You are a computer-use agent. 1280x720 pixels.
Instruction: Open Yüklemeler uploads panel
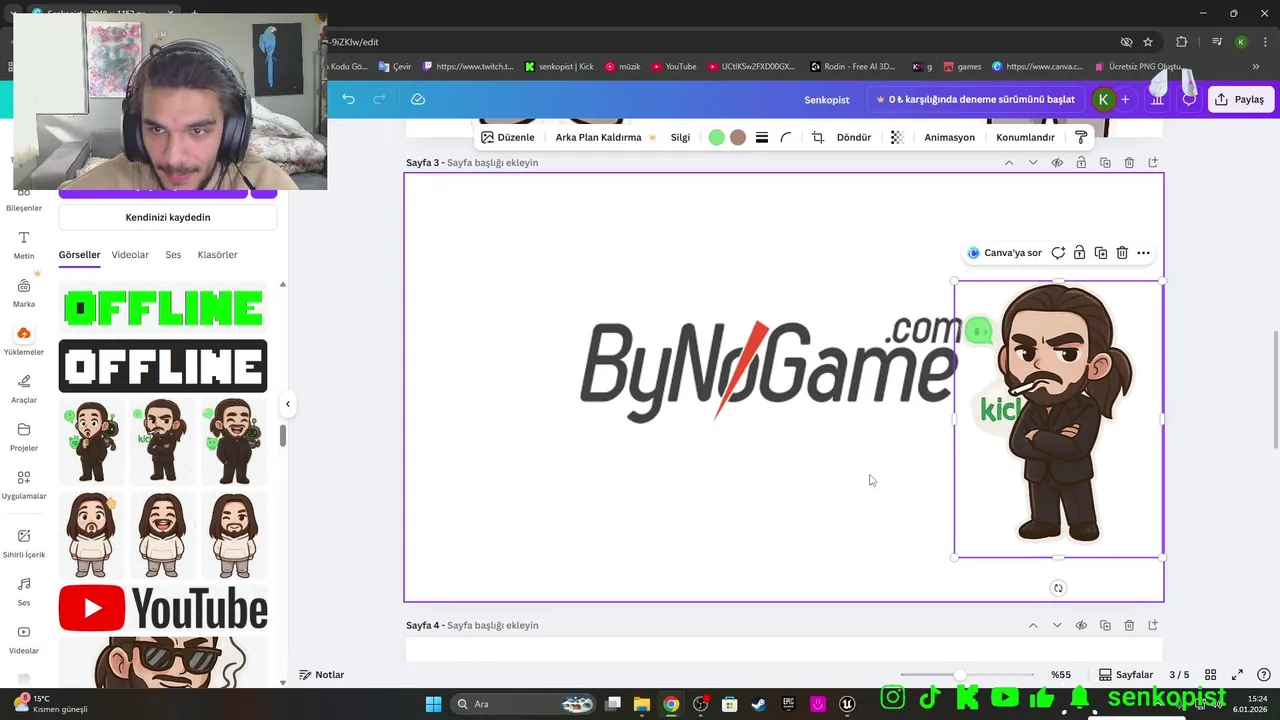(24, 341)
